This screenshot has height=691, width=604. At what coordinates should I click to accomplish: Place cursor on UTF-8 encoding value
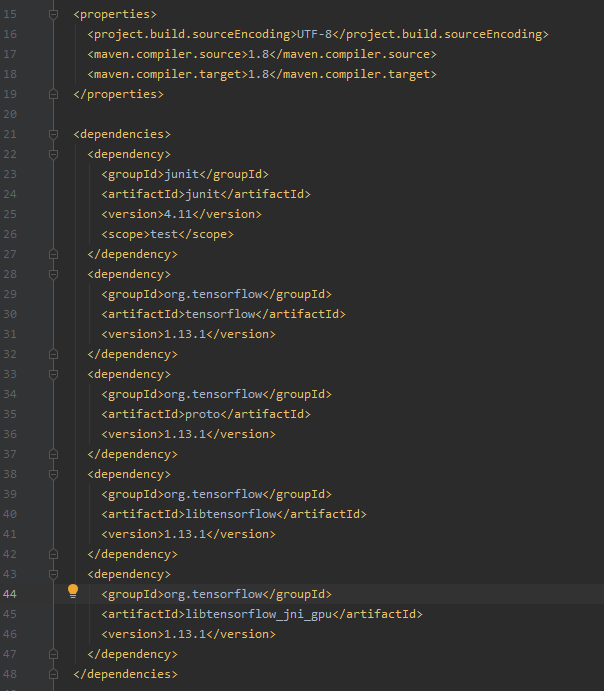tap(315, 34)
